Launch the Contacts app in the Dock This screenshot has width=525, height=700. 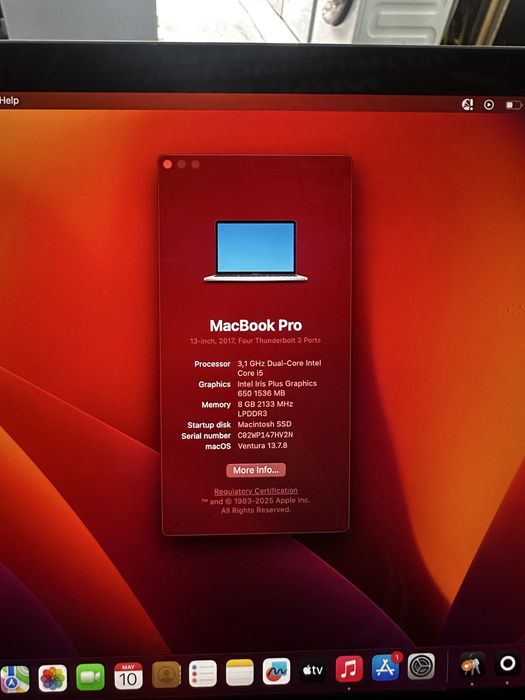[166, 674]
